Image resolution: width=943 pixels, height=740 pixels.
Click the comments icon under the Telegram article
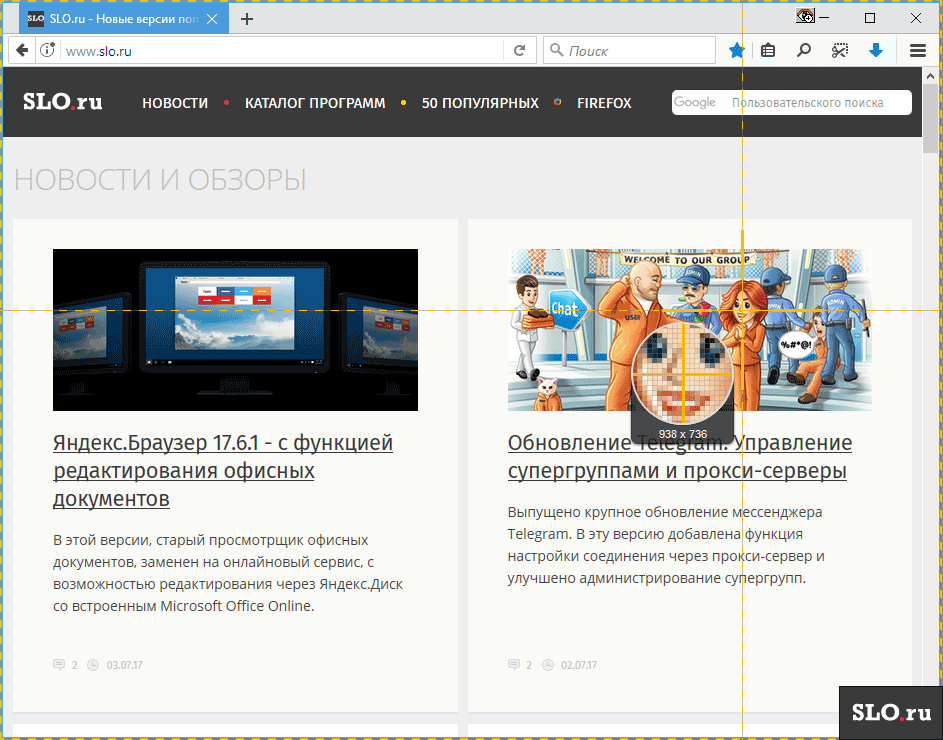514,665
